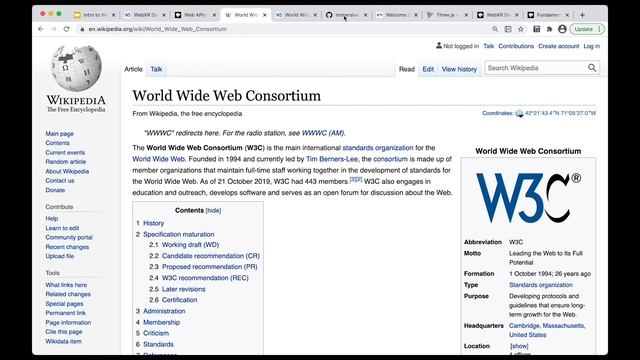Click the coordinates globe map icon
Image resolution: width=640 pixels, height=360 pixels.
(x=519, y=113)
